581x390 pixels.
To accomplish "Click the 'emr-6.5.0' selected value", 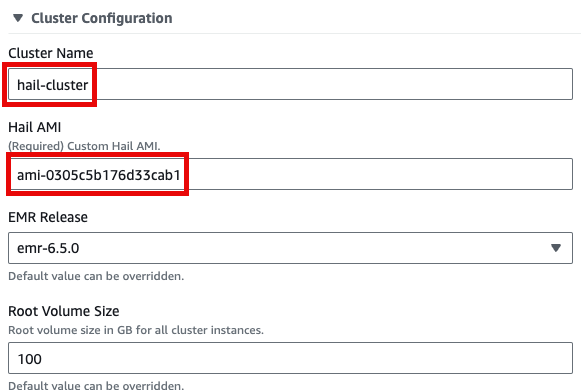I will point(48,248).
